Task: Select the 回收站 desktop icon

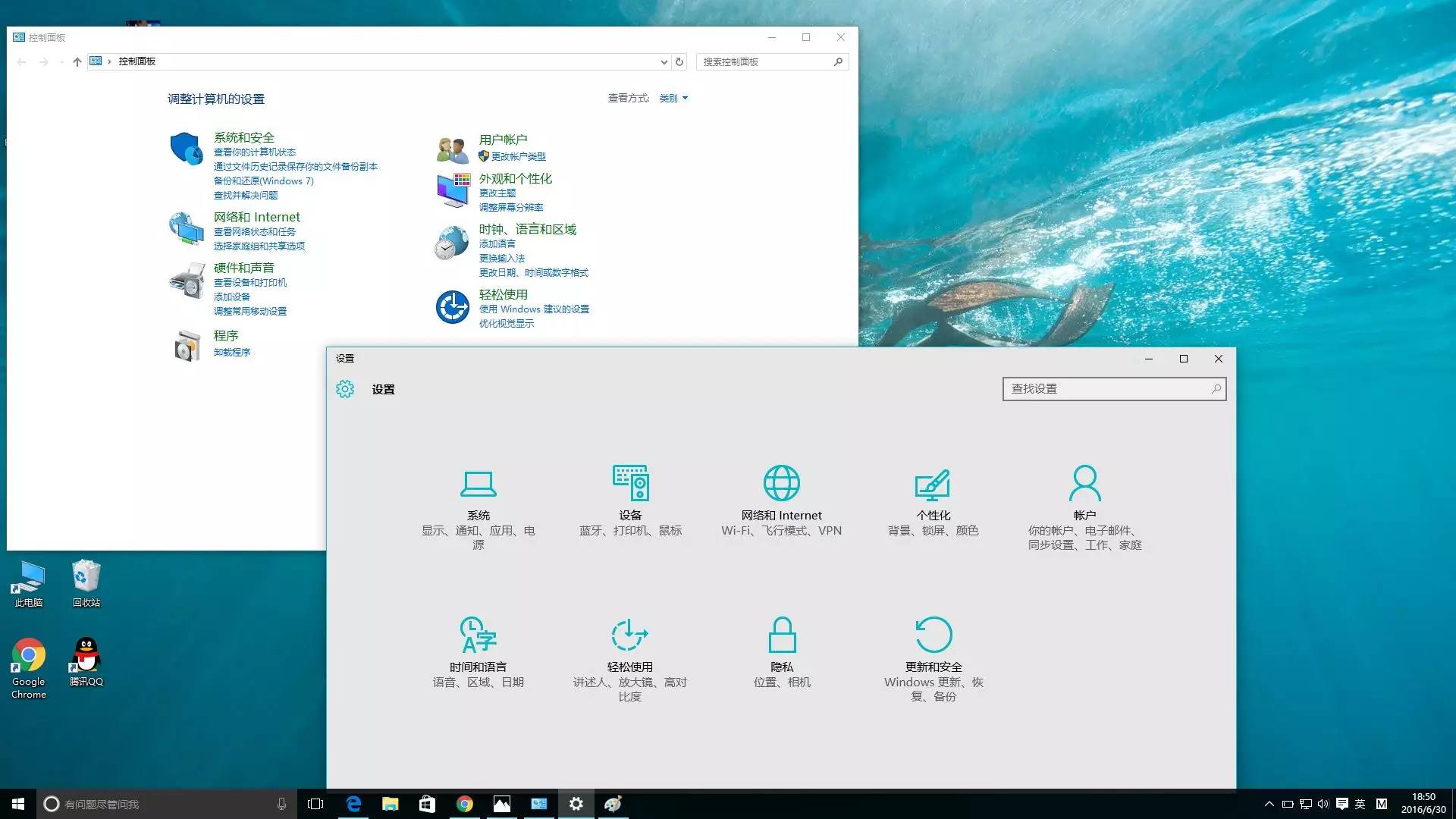Action: click(86, 584)
